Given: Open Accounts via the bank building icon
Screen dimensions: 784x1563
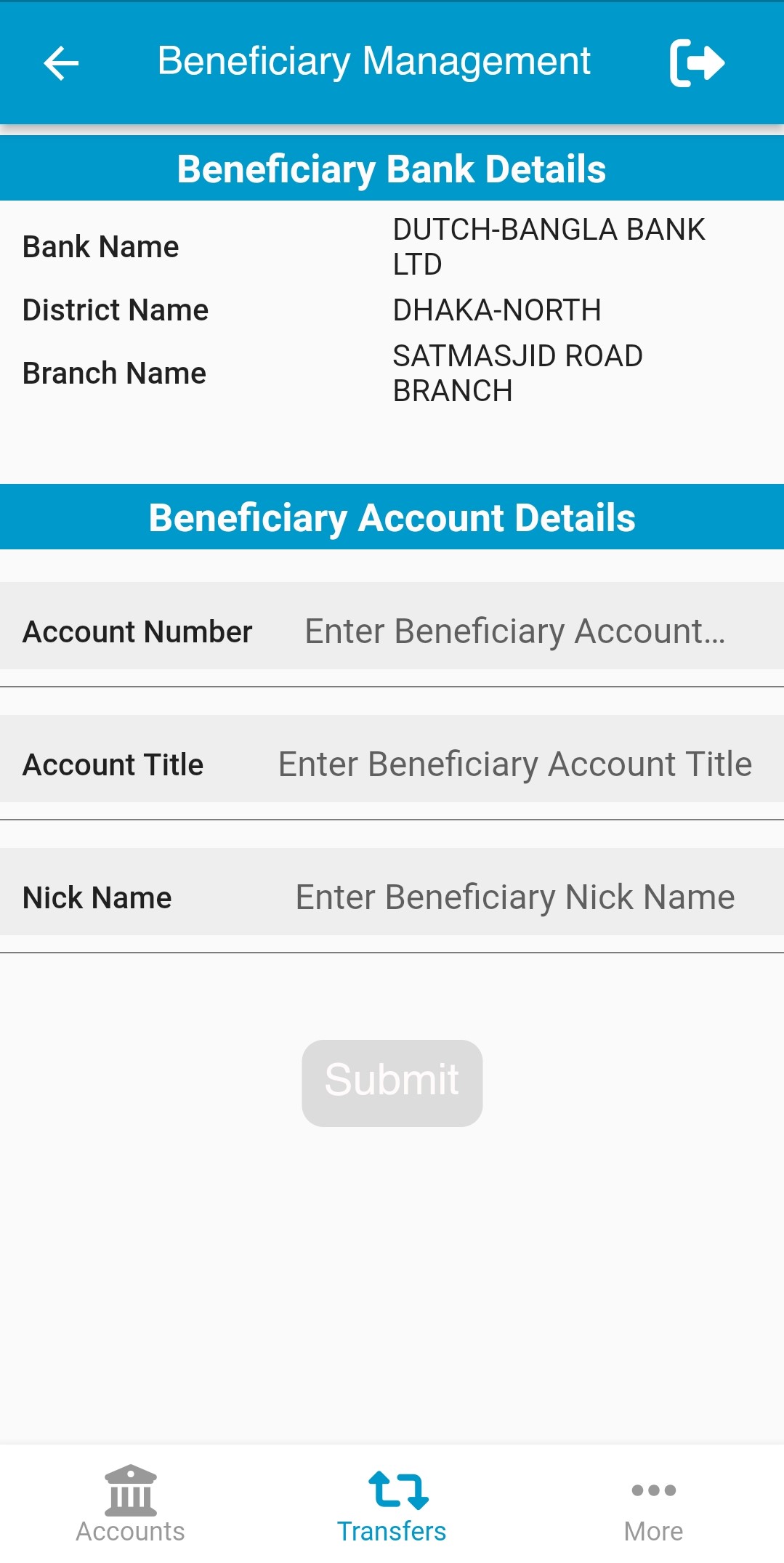Looking at the screenshot, I should [131, 1490].
